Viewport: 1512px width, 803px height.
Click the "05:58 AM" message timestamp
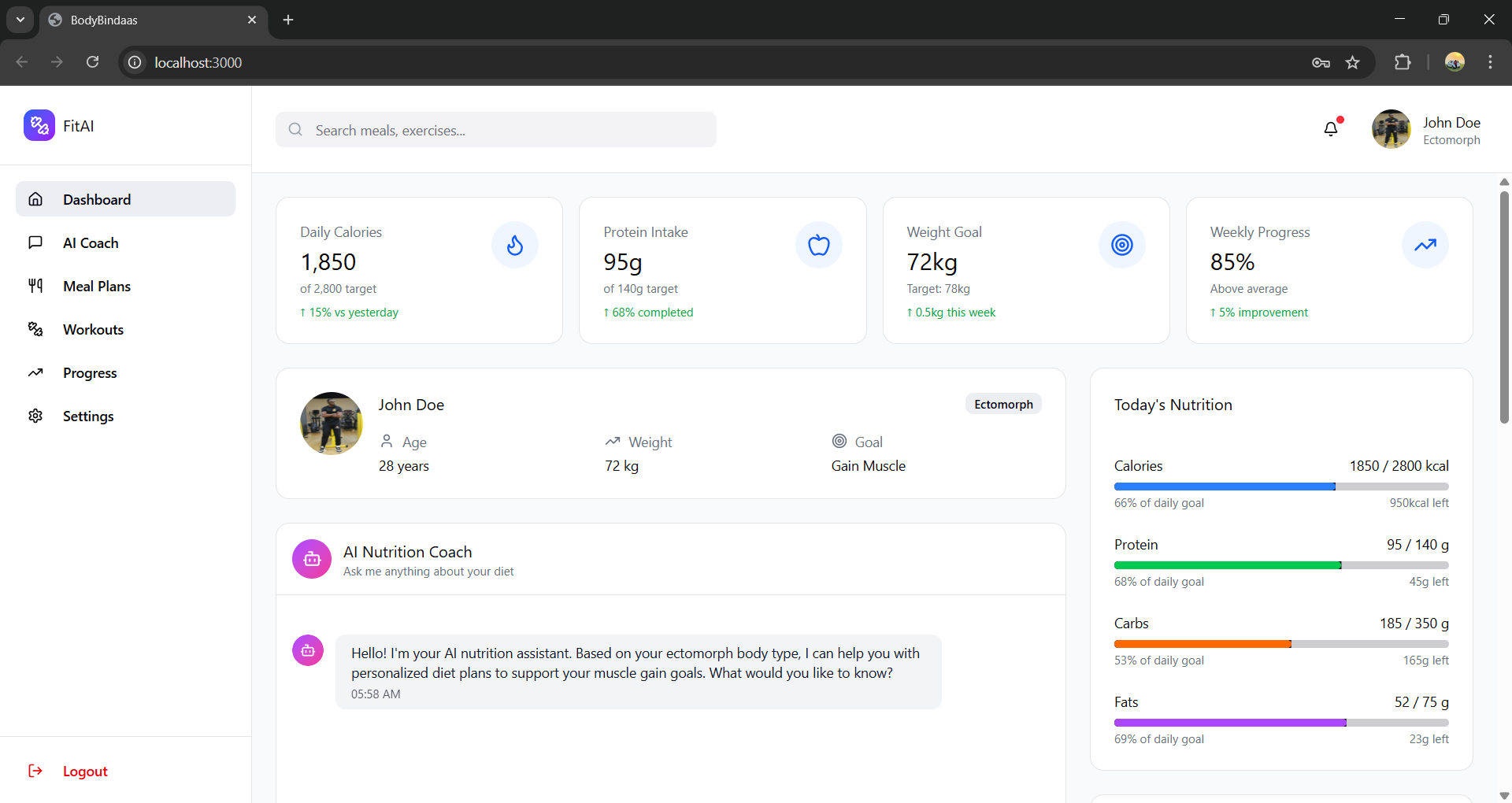(376, 694)
